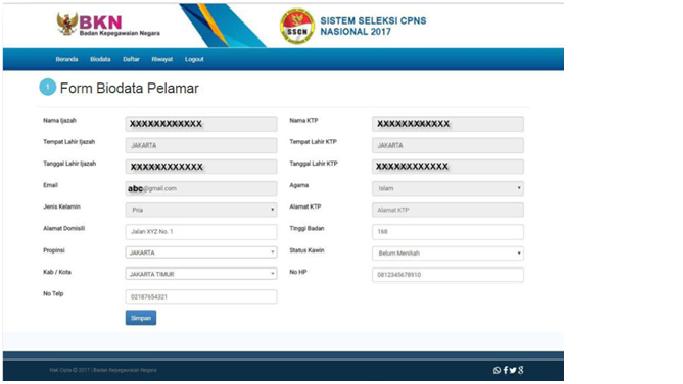Click the Agama label

point(299,185)
